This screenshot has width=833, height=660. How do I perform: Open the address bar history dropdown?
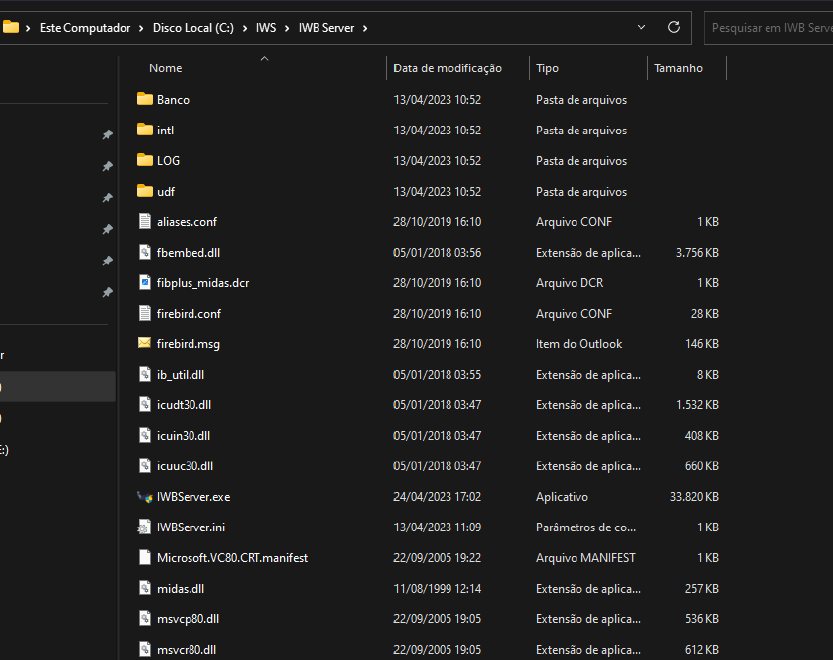click(642, 27)
